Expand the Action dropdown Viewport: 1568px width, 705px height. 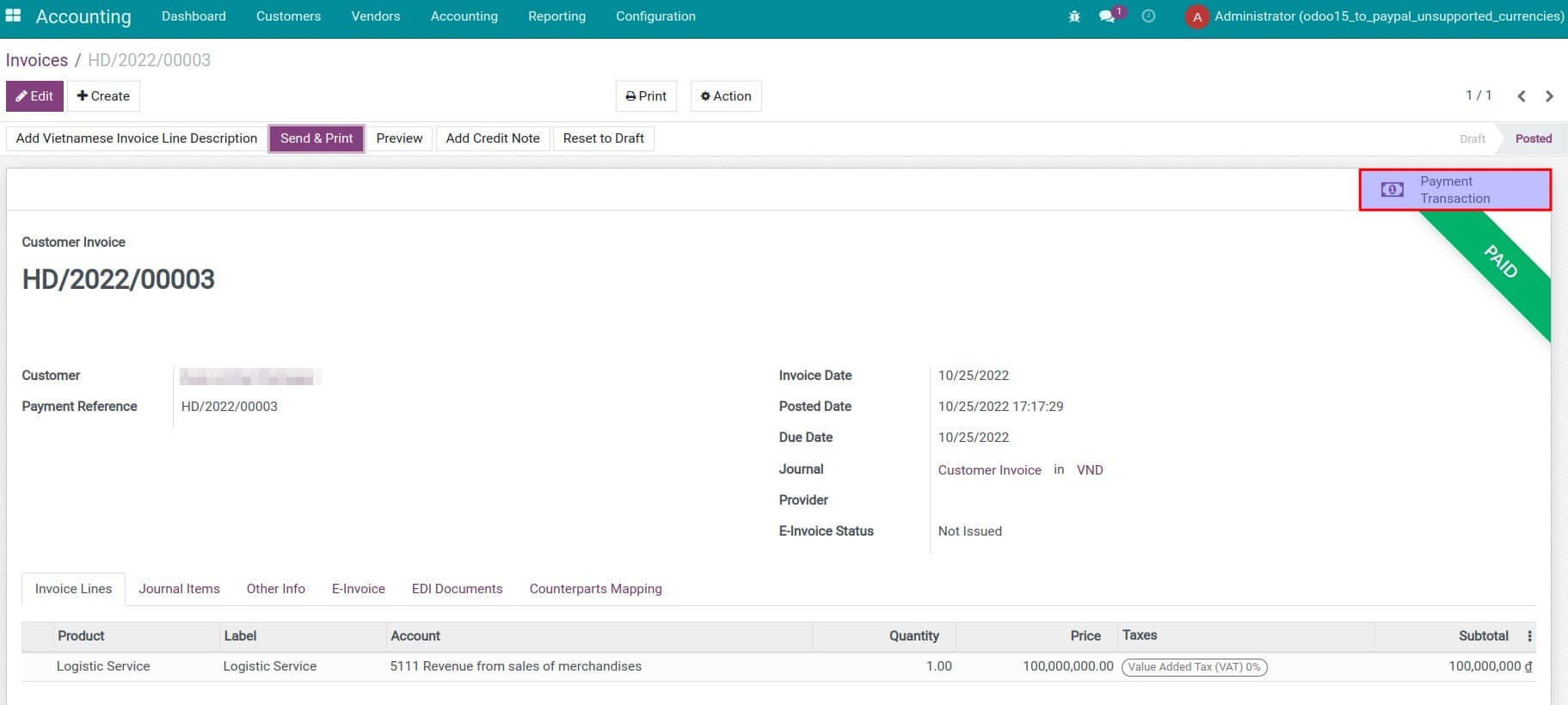[x=726, y=96]
